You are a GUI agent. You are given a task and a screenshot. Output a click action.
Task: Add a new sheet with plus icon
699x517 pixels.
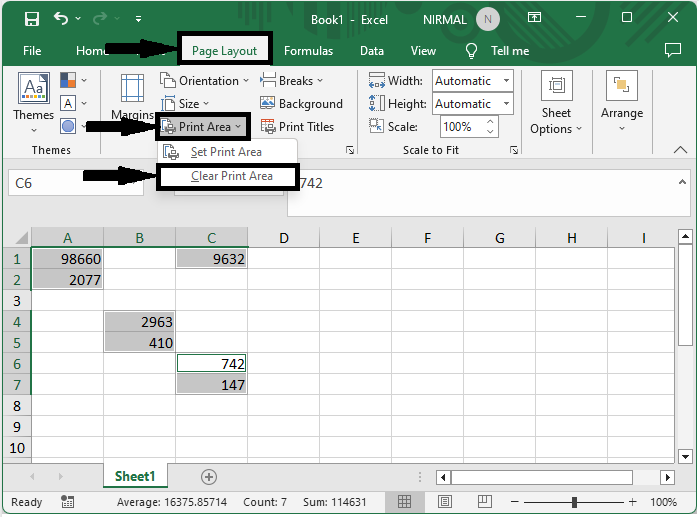click(x=209, y=477)
